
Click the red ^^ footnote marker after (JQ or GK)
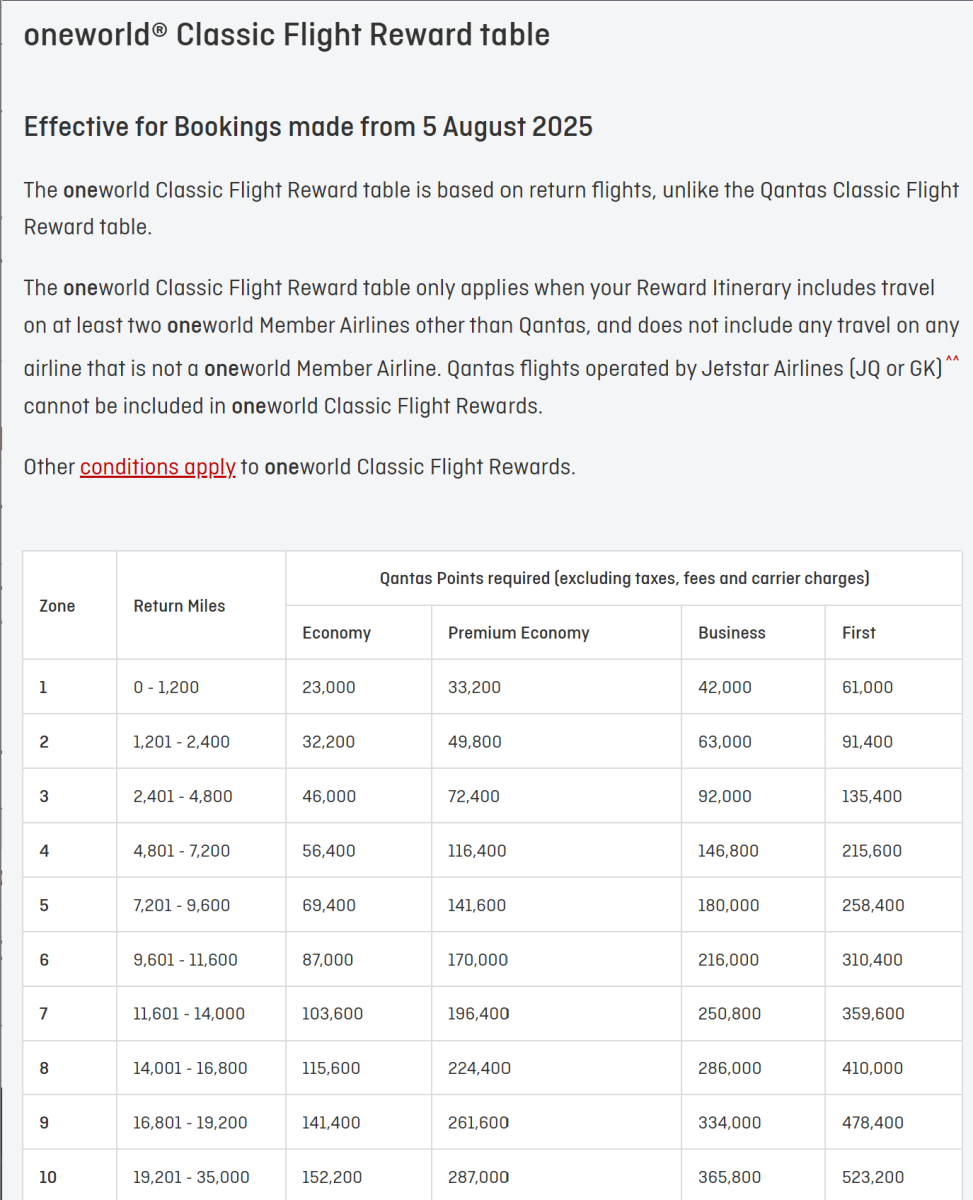951,361
